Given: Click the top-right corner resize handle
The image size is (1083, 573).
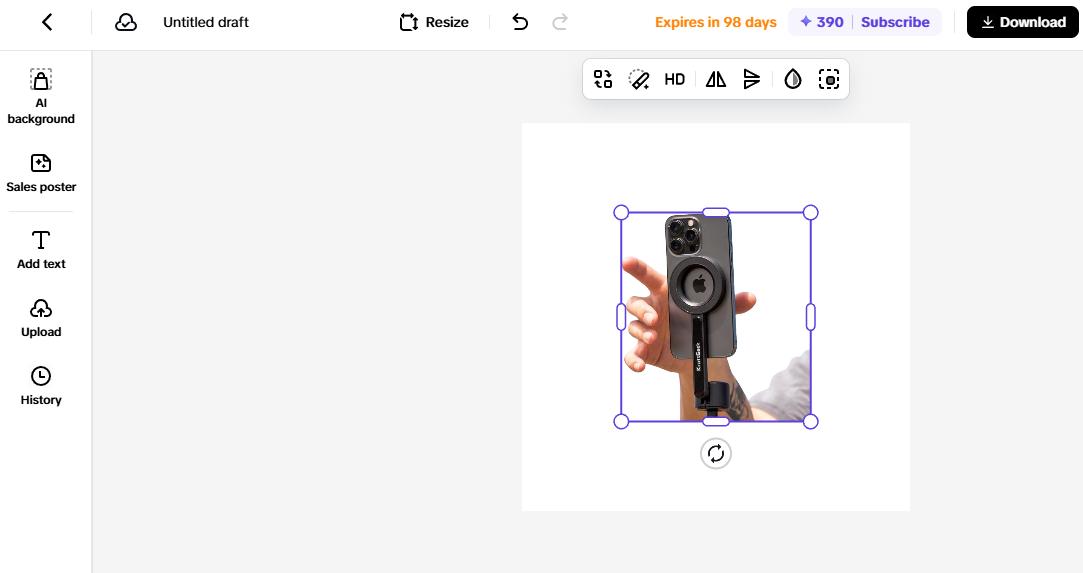Looking at the screenshot, I should [811, 212].
